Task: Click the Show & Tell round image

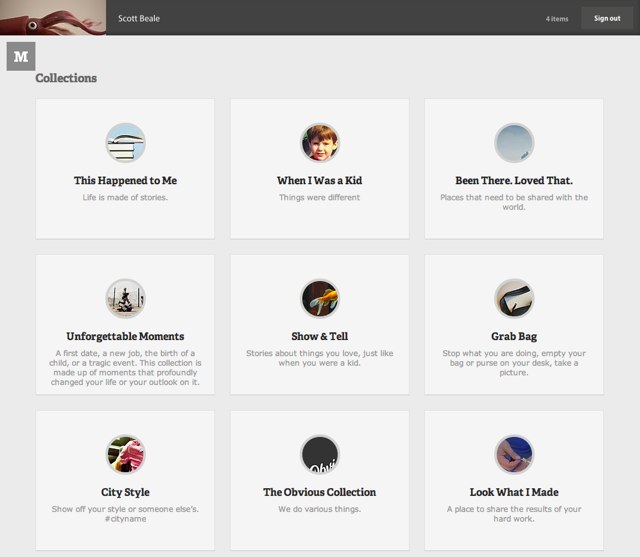Action: point(320,298)
